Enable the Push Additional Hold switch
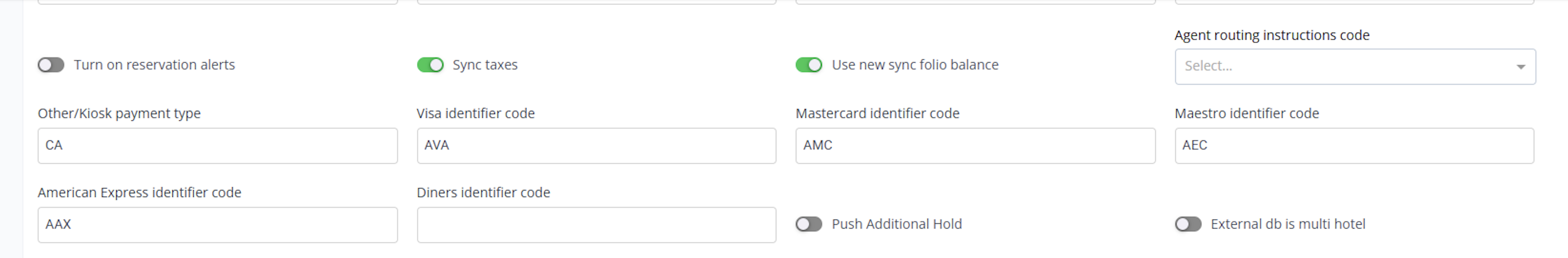 [x=809, y=224]
